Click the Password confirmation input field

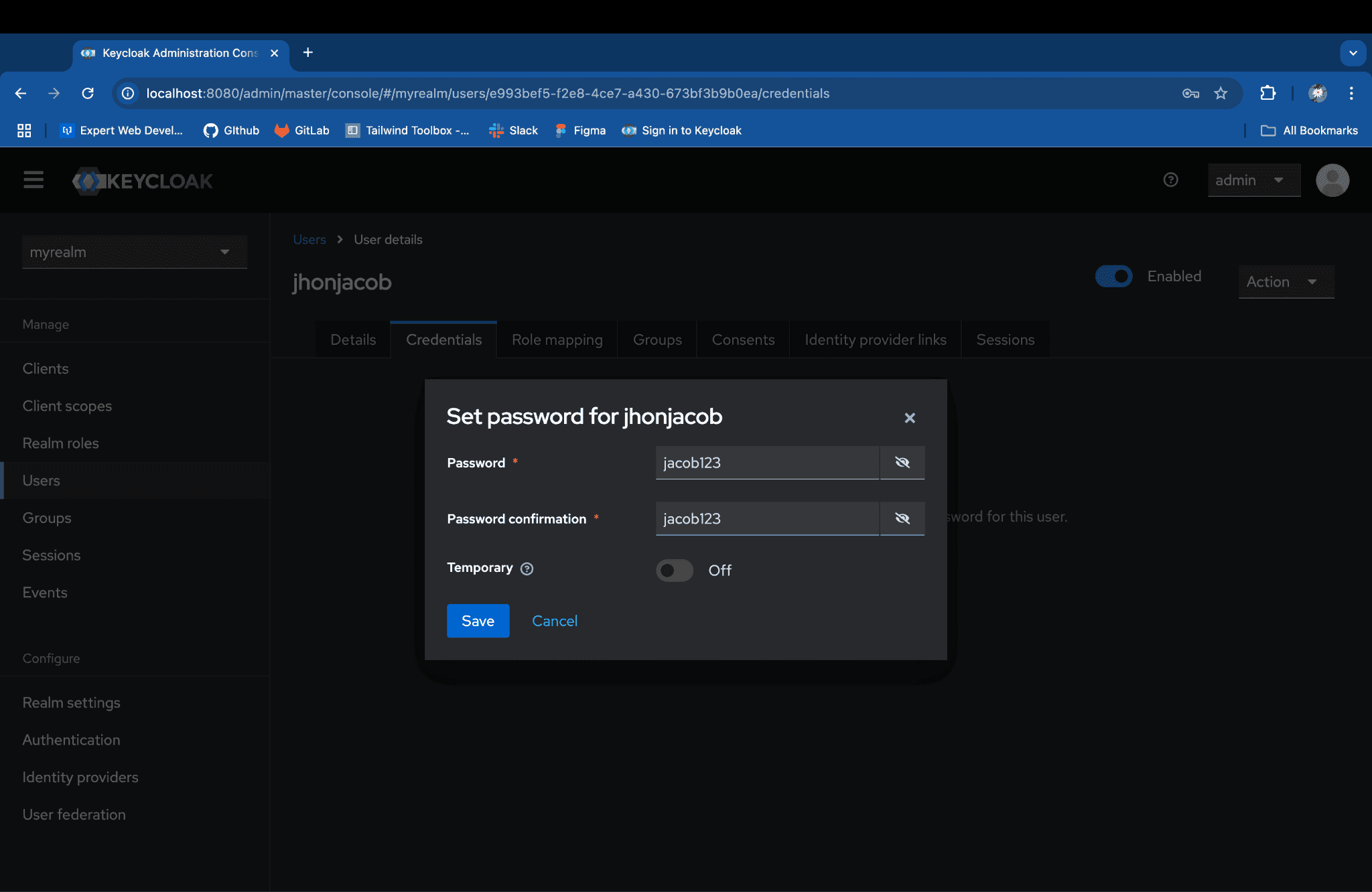pos(766,518)
